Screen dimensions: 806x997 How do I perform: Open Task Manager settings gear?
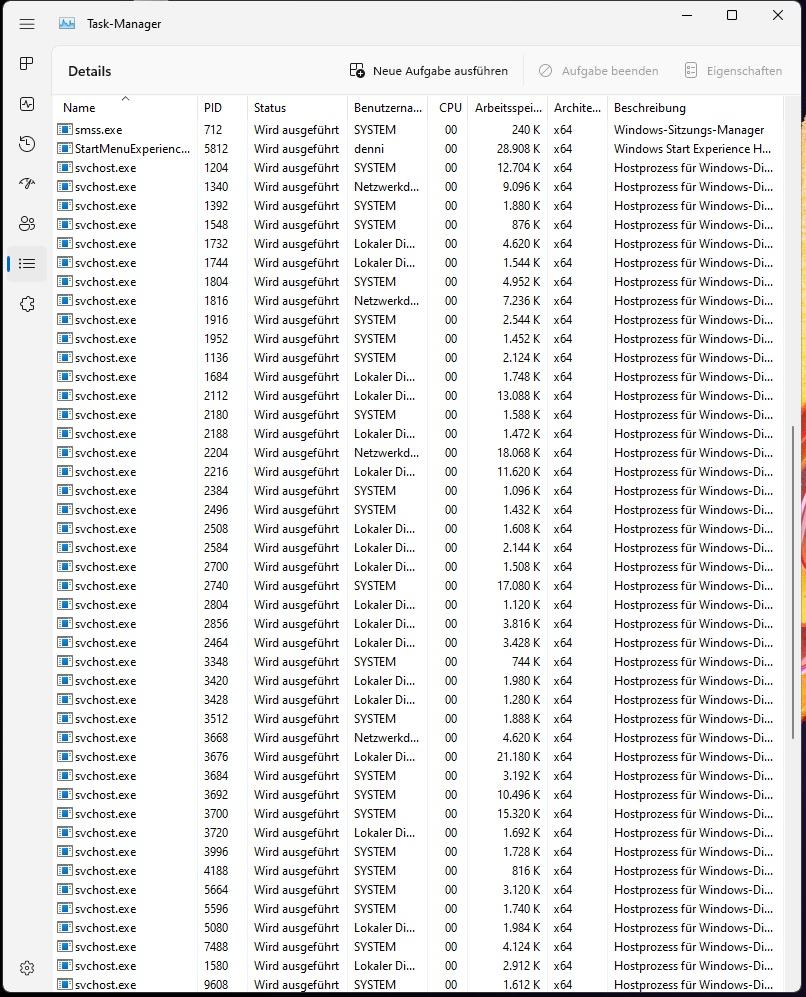[27, 968]
